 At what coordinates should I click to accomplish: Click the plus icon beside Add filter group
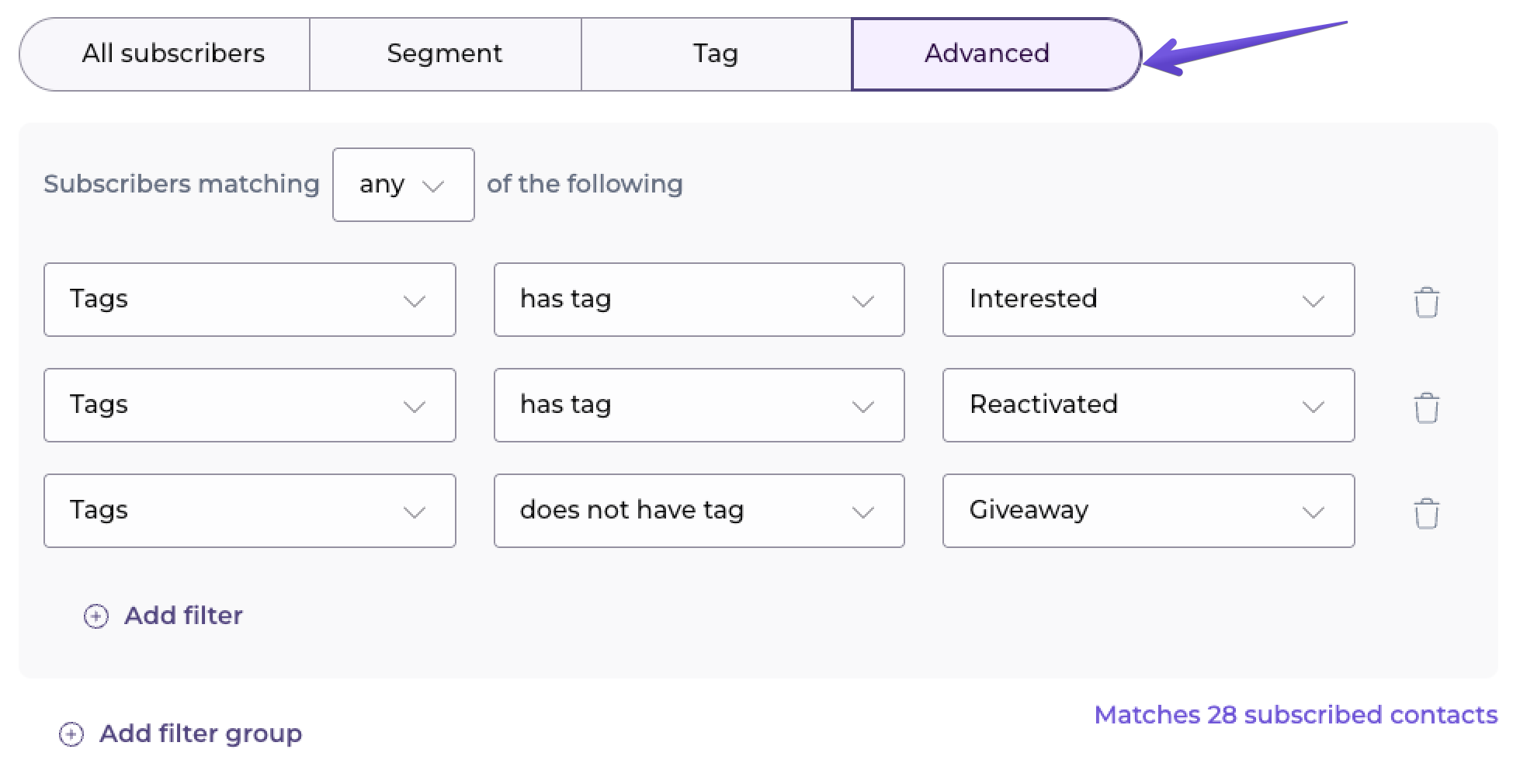(x=71, y=734)
